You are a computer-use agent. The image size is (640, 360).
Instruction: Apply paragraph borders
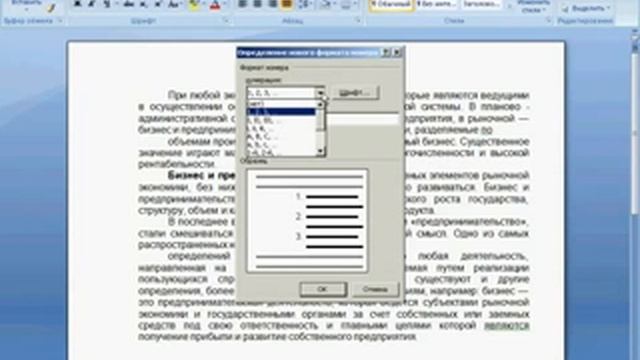345,4
